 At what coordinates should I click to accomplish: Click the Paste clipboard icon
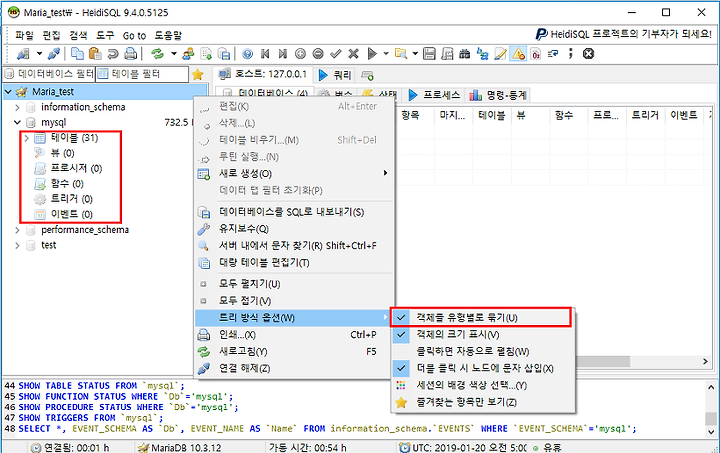tap(95, 54)
